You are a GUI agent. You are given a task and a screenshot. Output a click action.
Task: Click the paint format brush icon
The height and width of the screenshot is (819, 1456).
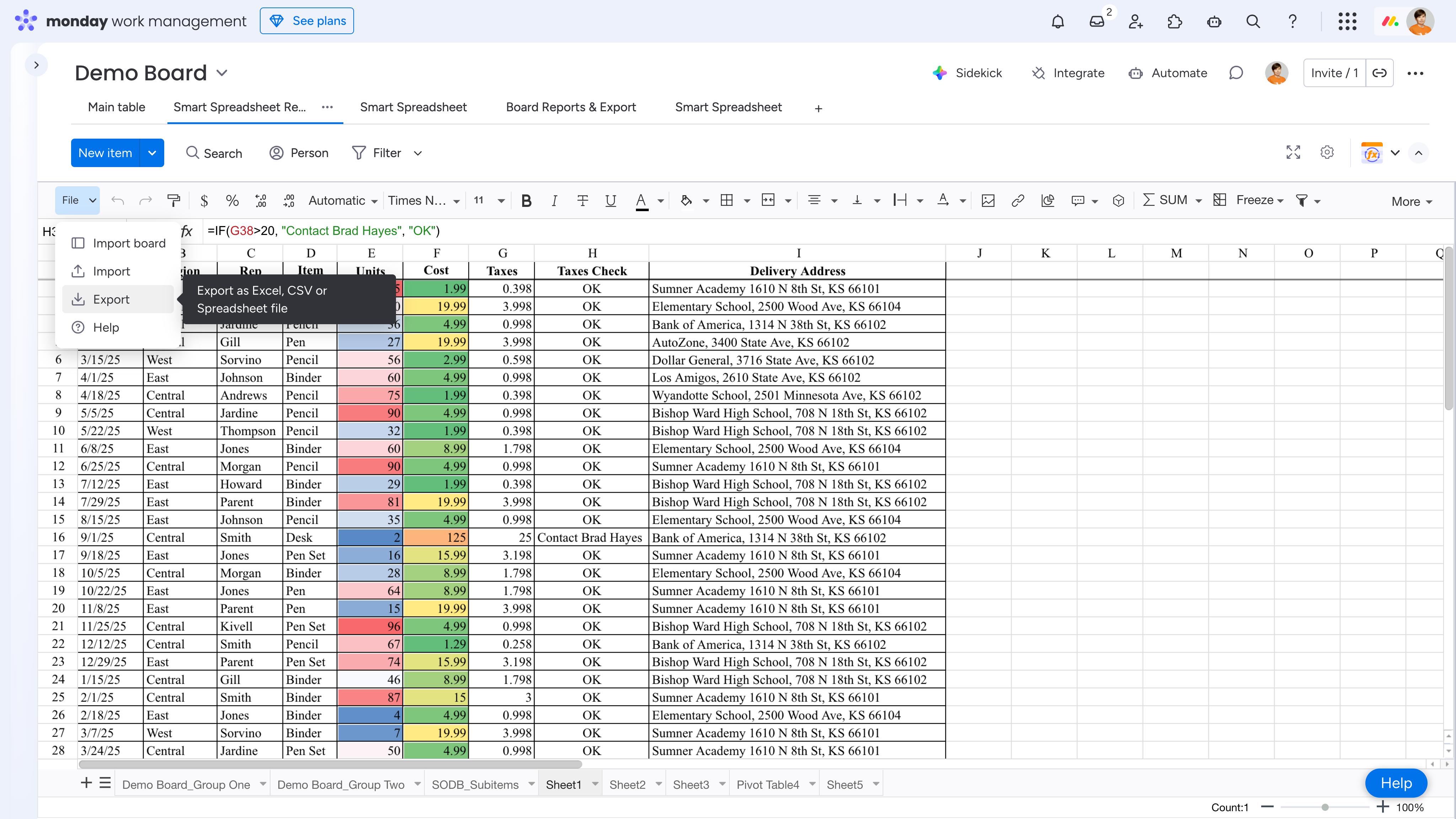[173, 200]
